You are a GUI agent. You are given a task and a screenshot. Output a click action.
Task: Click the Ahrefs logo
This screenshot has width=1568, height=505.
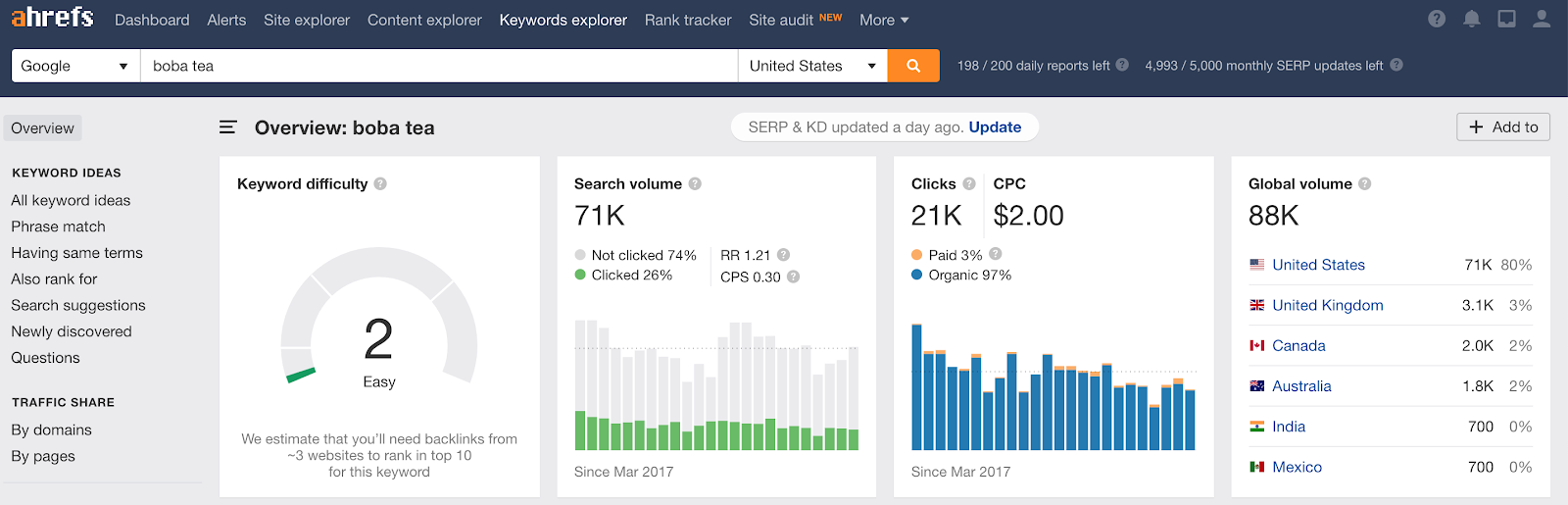(53, 17)
